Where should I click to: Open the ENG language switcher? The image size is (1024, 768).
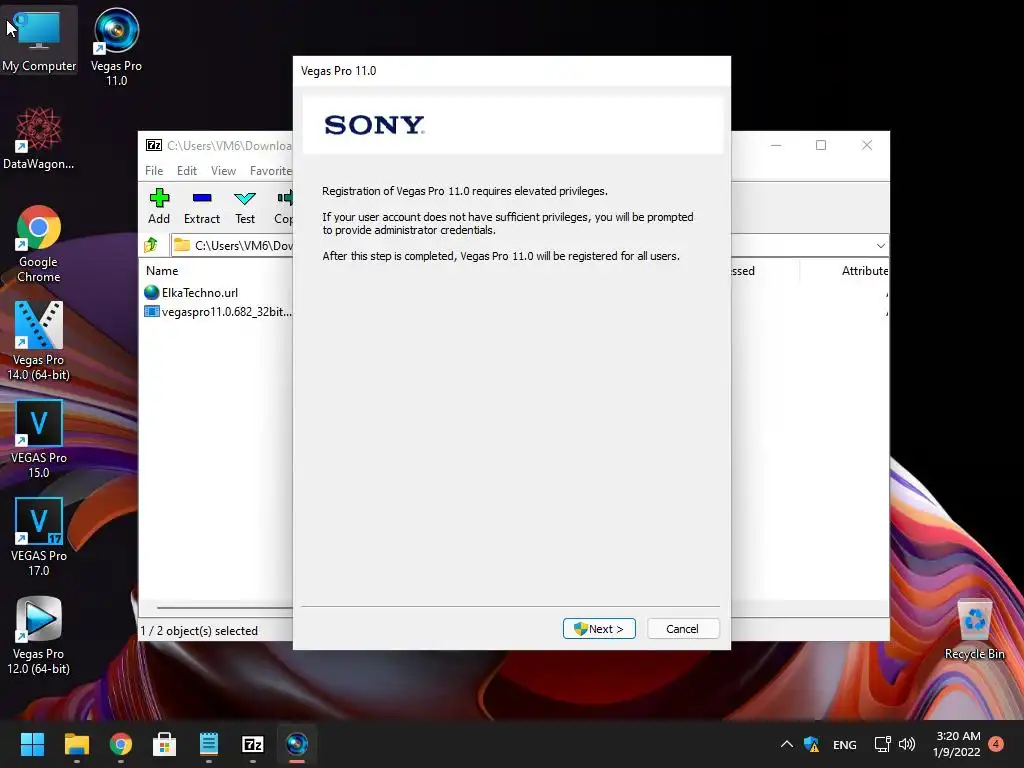point(844,744)
